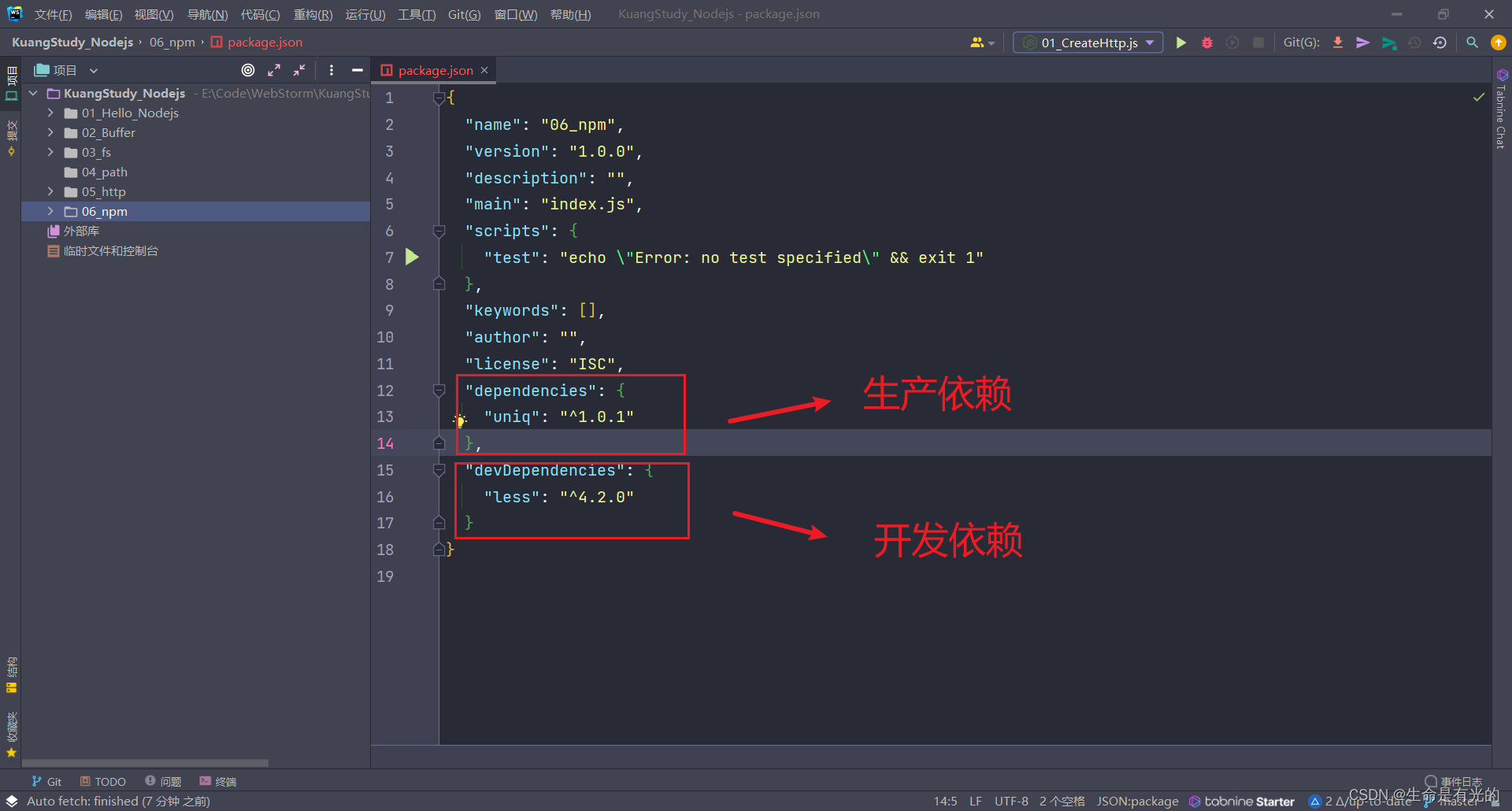
Task: Open the 文件(F) menu
Action: click(53, 14)
